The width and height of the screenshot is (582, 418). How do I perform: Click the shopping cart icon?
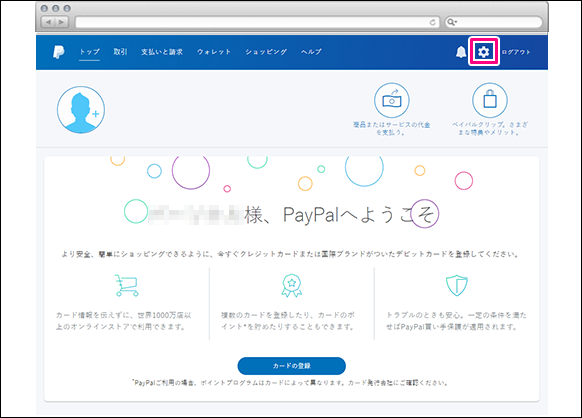click(127, 285)
